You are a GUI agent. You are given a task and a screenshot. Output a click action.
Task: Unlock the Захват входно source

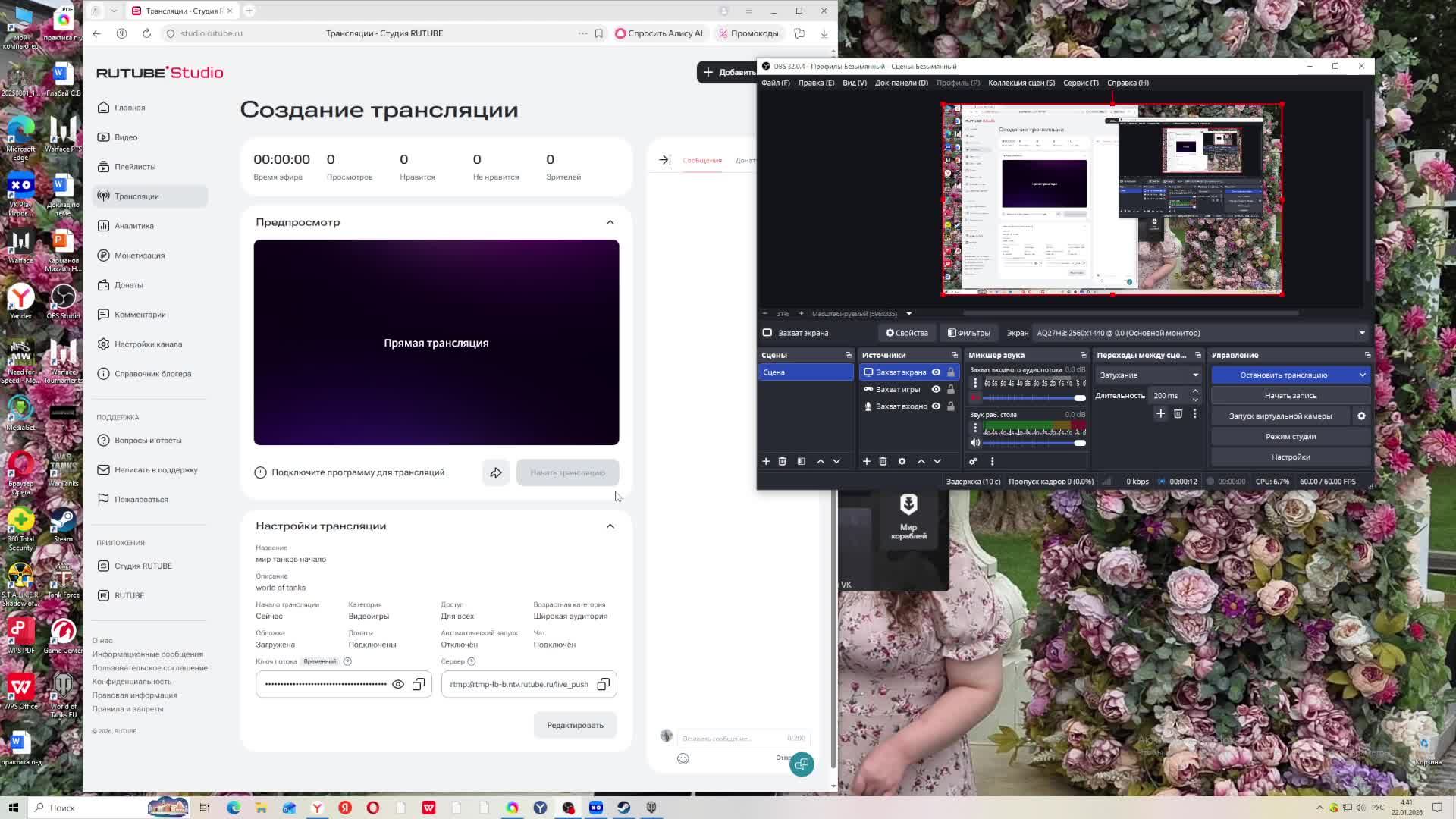coord(951,406)
